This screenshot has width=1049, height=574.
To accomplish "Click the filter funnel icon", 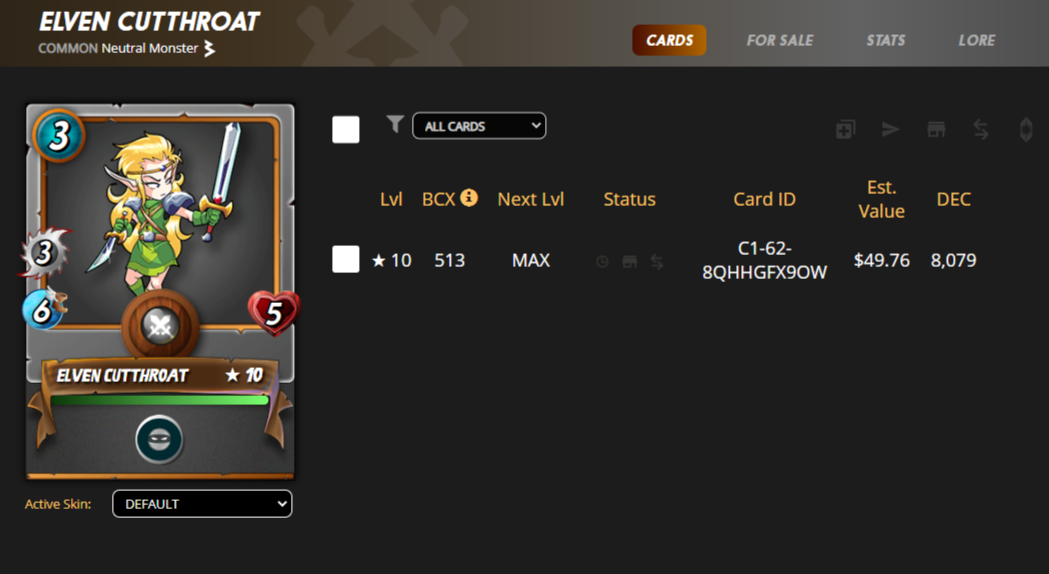I will click(x=395, y=124).
